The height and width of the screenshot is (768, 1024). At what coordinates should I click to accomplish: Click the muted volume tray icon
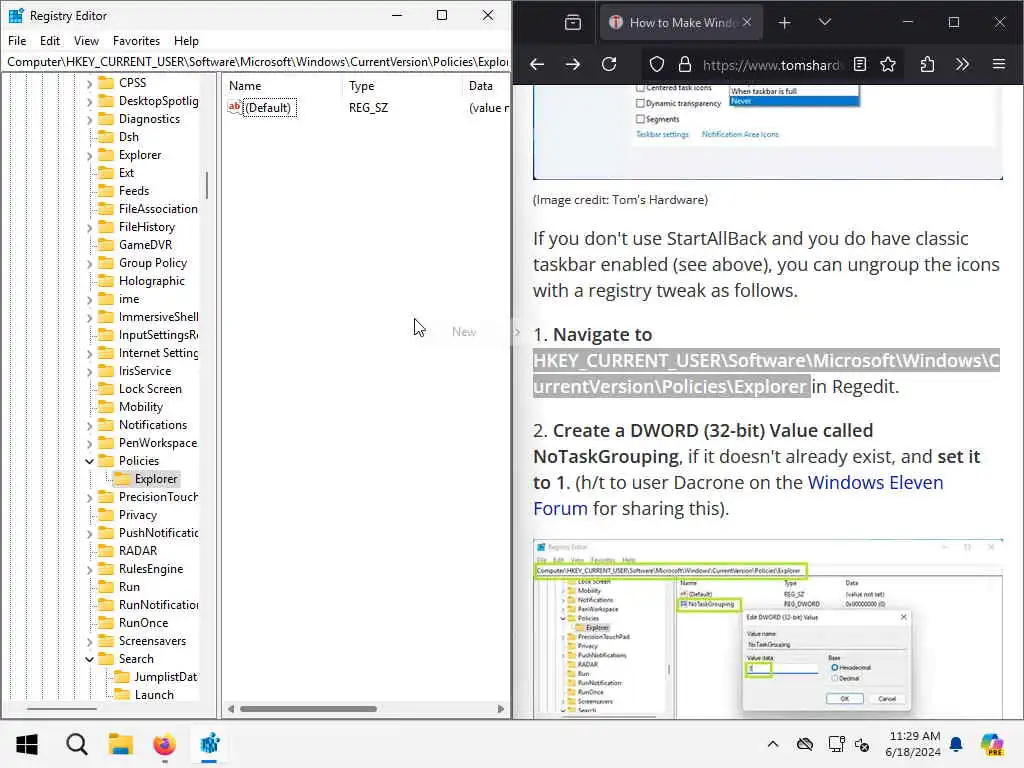862,744
